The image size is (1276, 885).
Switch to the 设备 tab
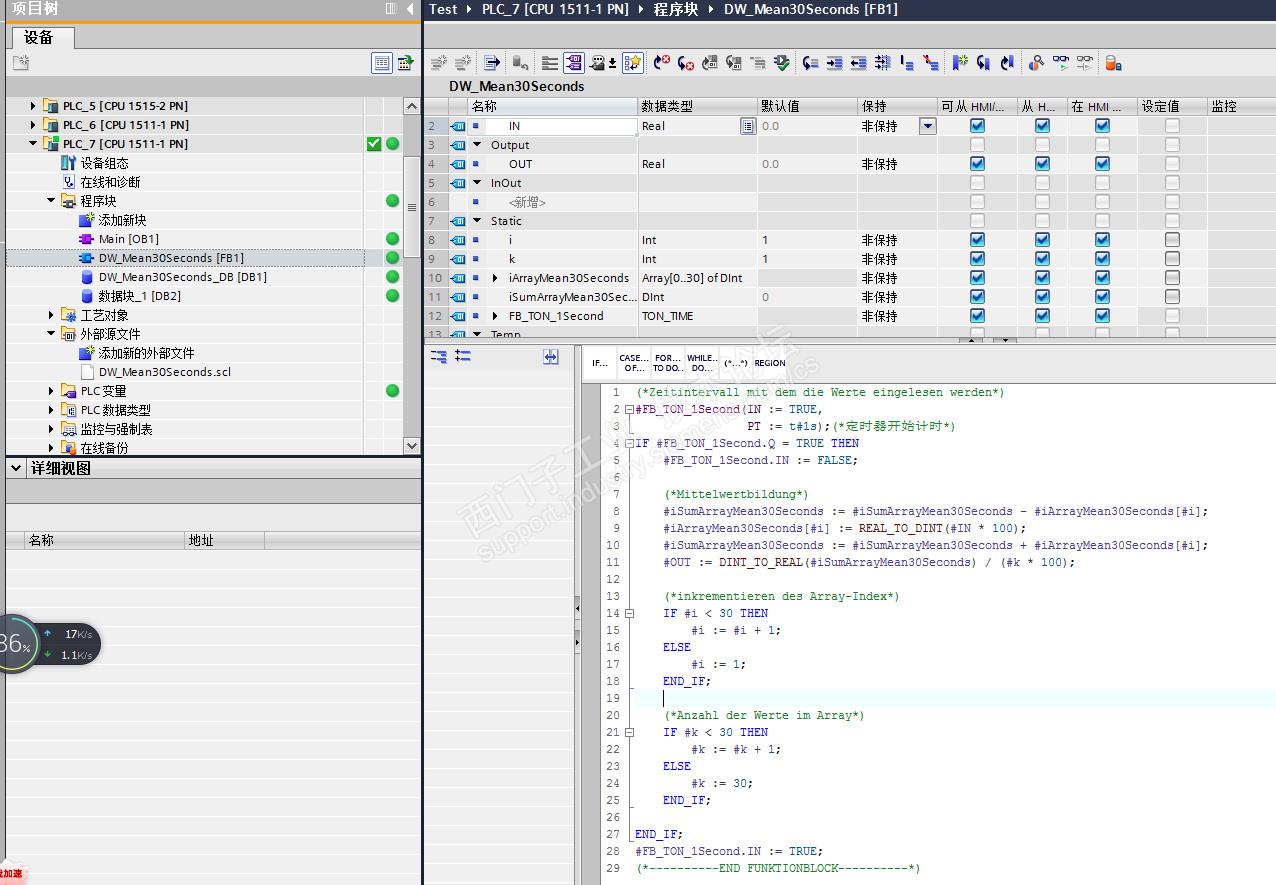(40, 37)
